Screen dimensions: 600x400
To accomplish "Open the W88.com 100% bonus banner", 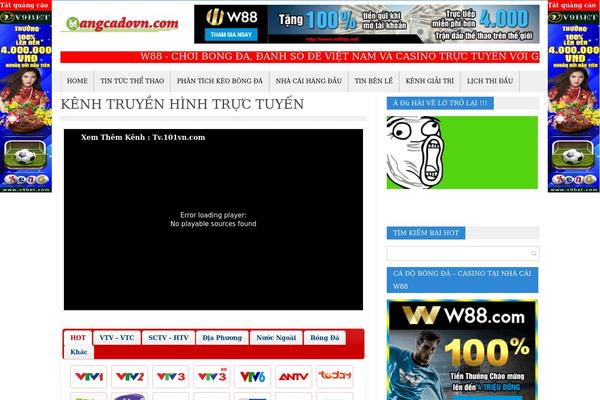I will [462, 350].
